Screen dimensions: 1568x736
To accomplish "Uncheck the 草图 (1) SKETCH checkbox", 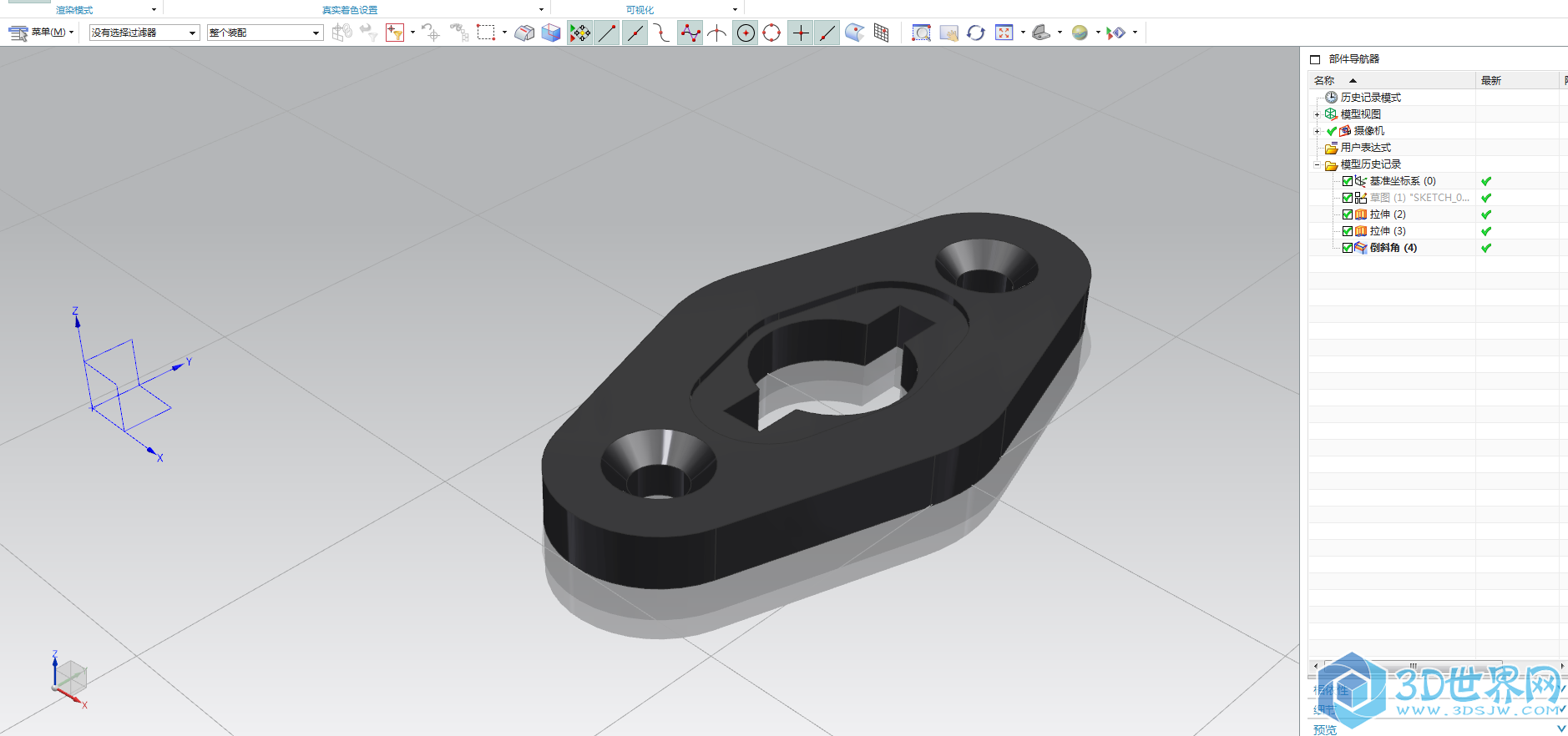I will coord(1347,198).
